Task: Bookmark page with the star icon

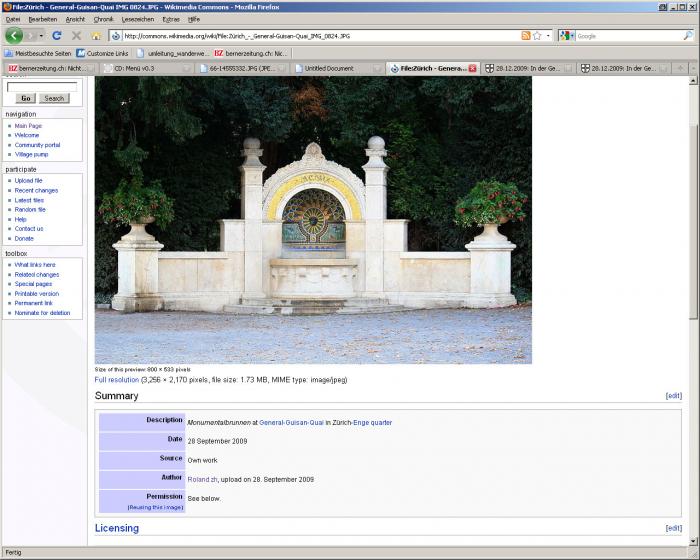Action: click(537, 35)
